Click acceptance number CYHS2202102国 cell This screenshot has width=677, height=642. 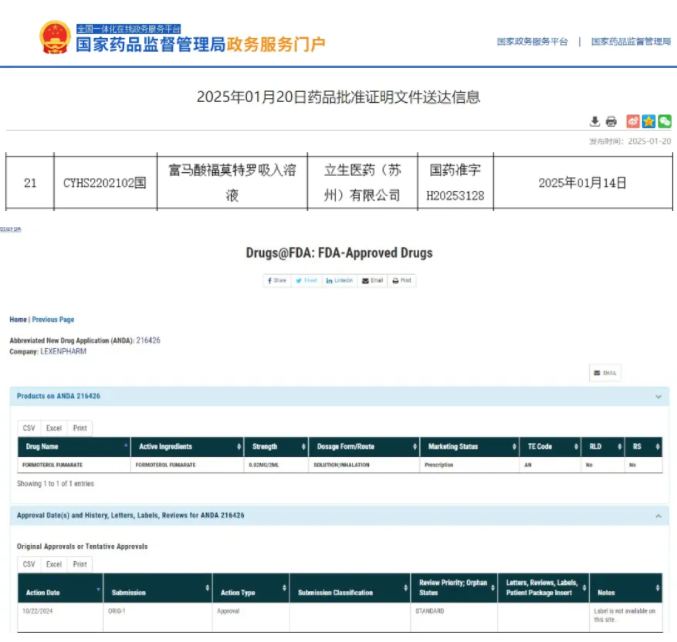105,183
